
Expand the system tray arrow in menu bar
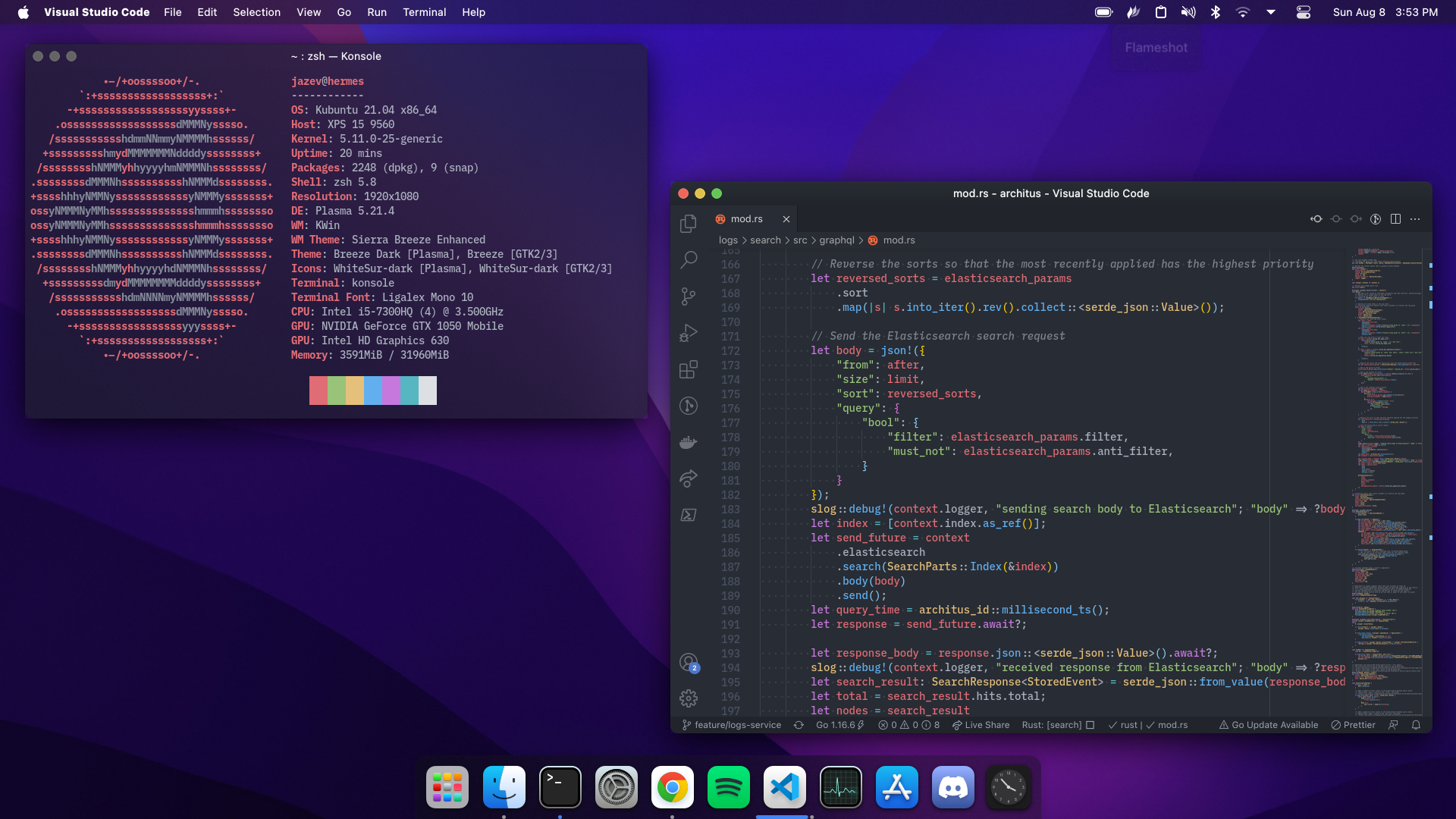[1271, 12]
